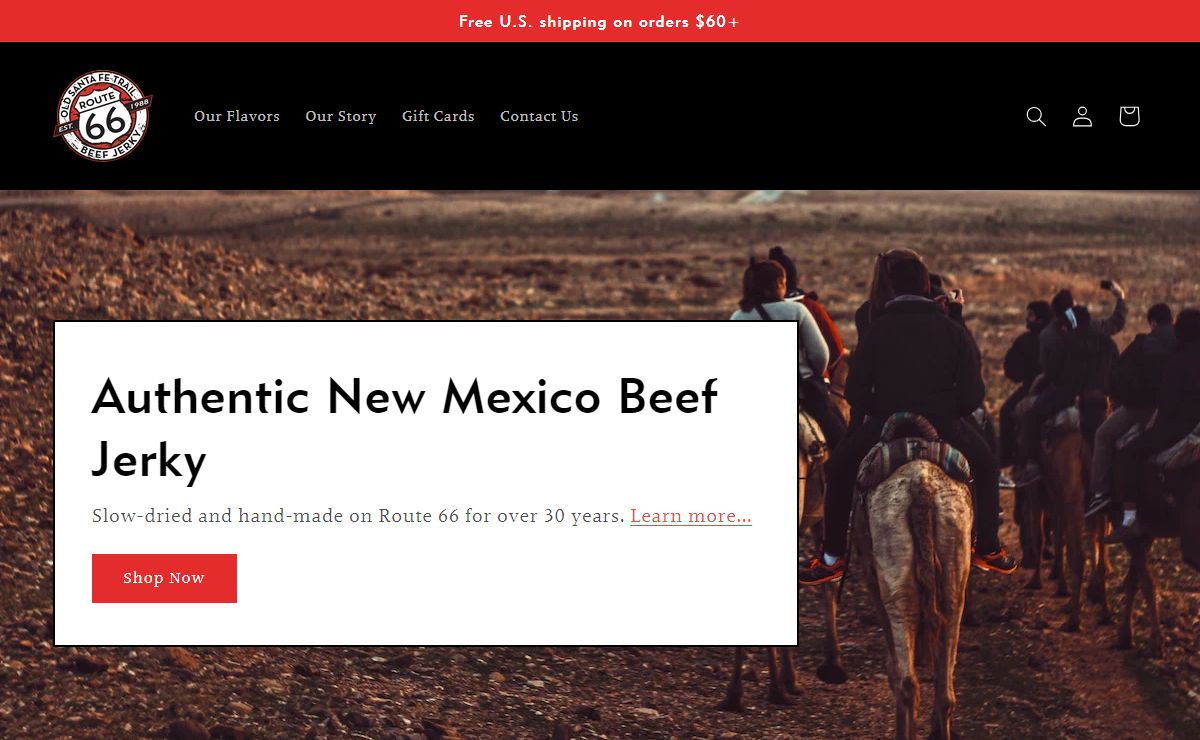Open the search magnifying glass icon
The height and width of the screenshot is (740, 1200).
click(x=1036, y=116)
